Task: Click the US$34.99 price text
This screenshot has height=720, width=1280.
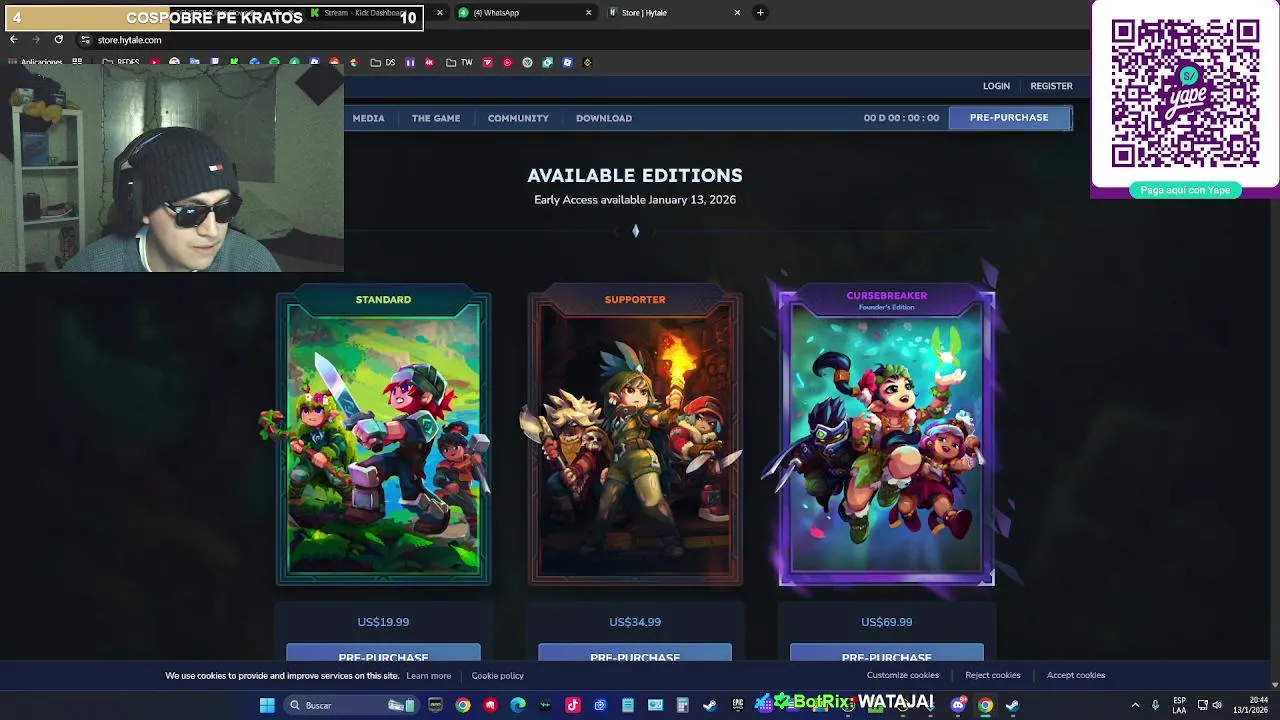Action: pos(635,622)
